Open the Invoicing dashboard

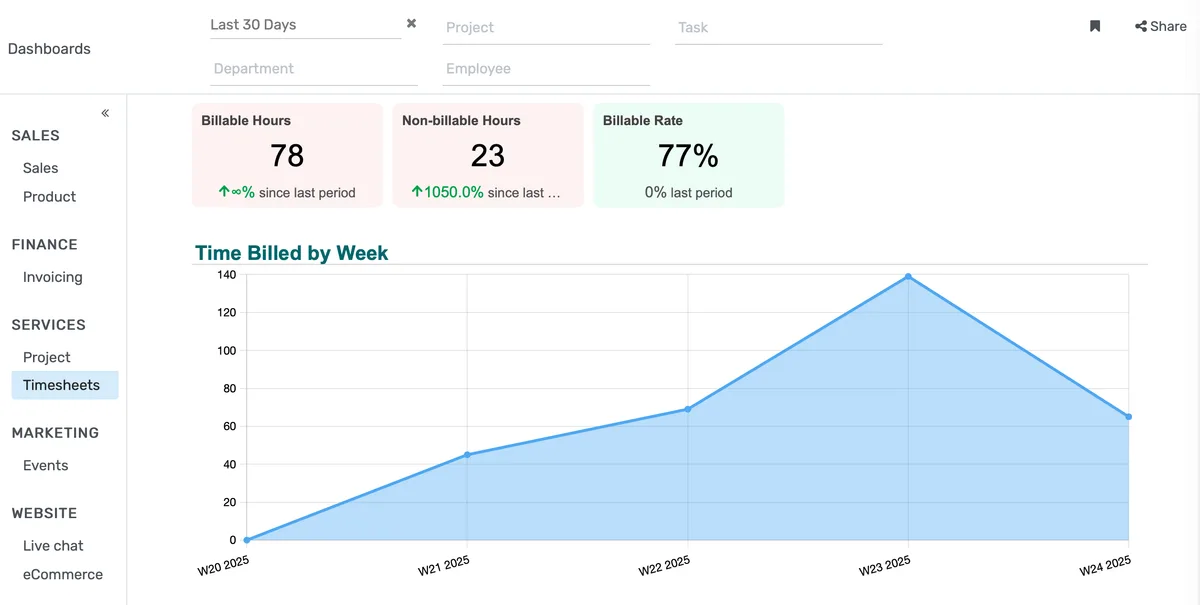click(x=52, y=276)
